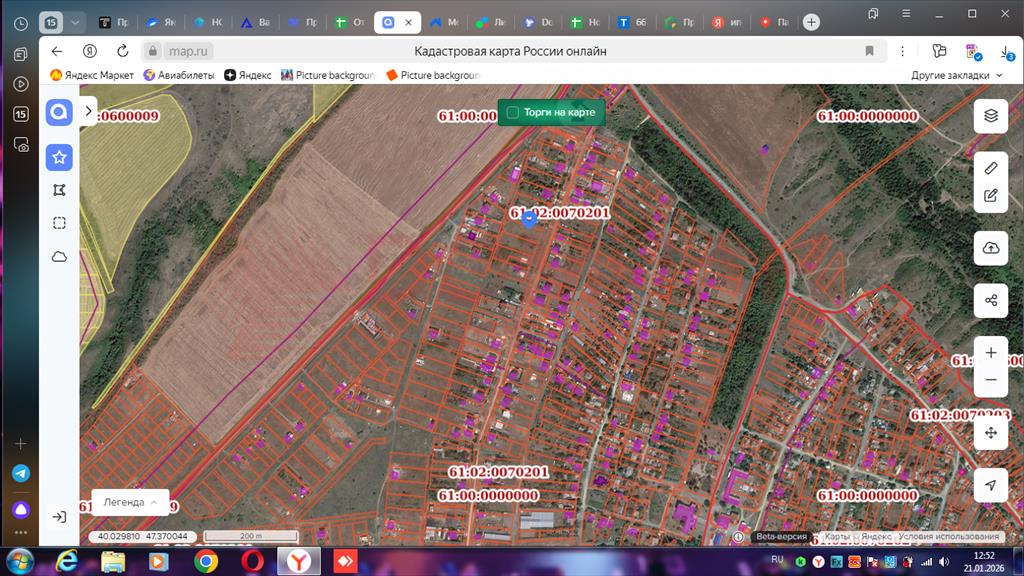Open the edit/draw note tool
This screenshot has height=576, width=1024.
[x=990, y=195]
